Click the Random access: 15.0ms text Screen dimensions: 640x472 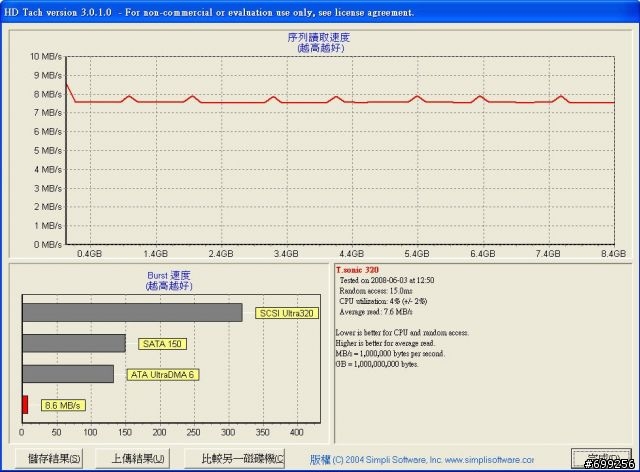point(376,291)
